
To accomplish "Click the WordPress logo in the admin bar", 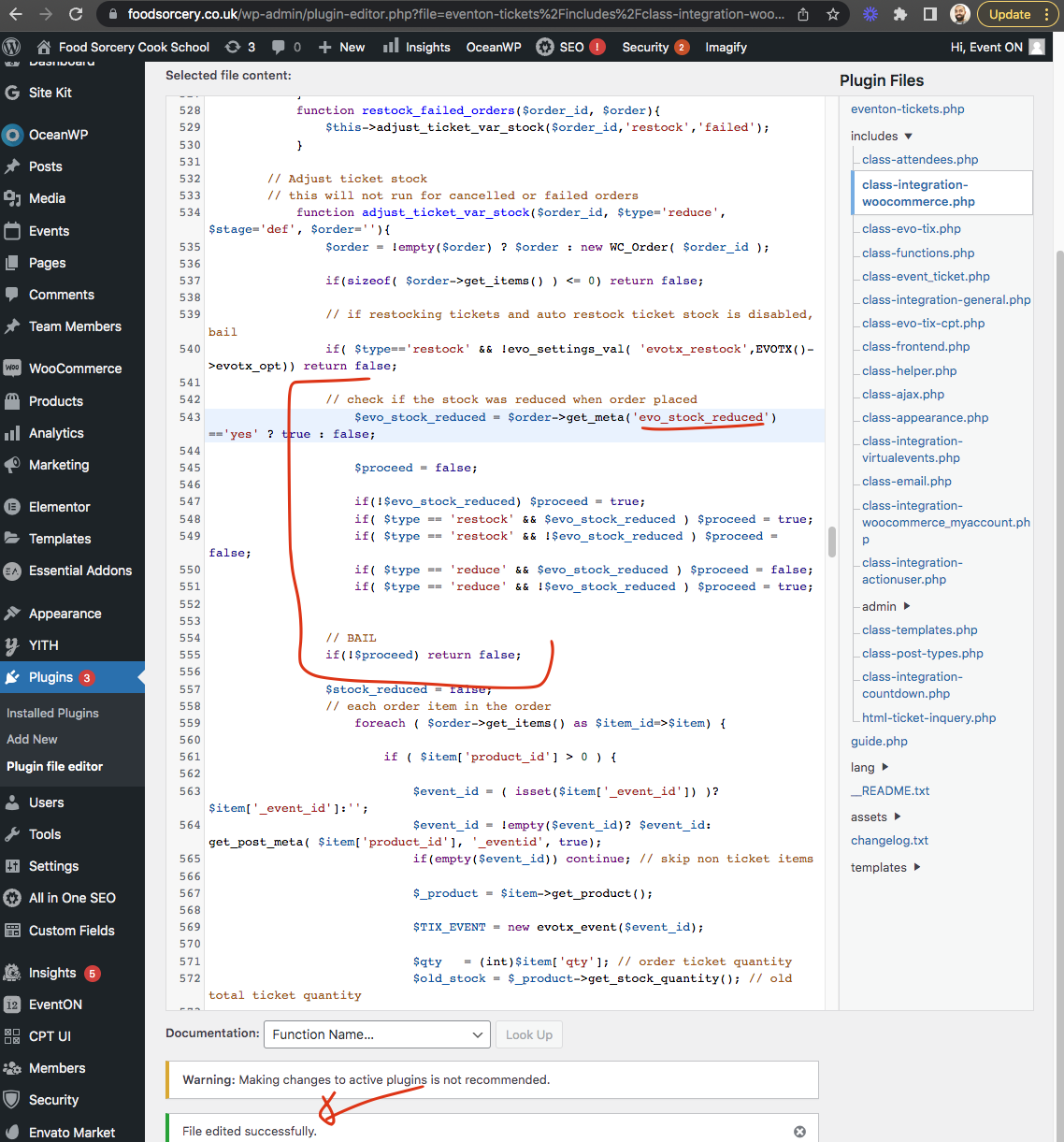I will click(11, 47).
